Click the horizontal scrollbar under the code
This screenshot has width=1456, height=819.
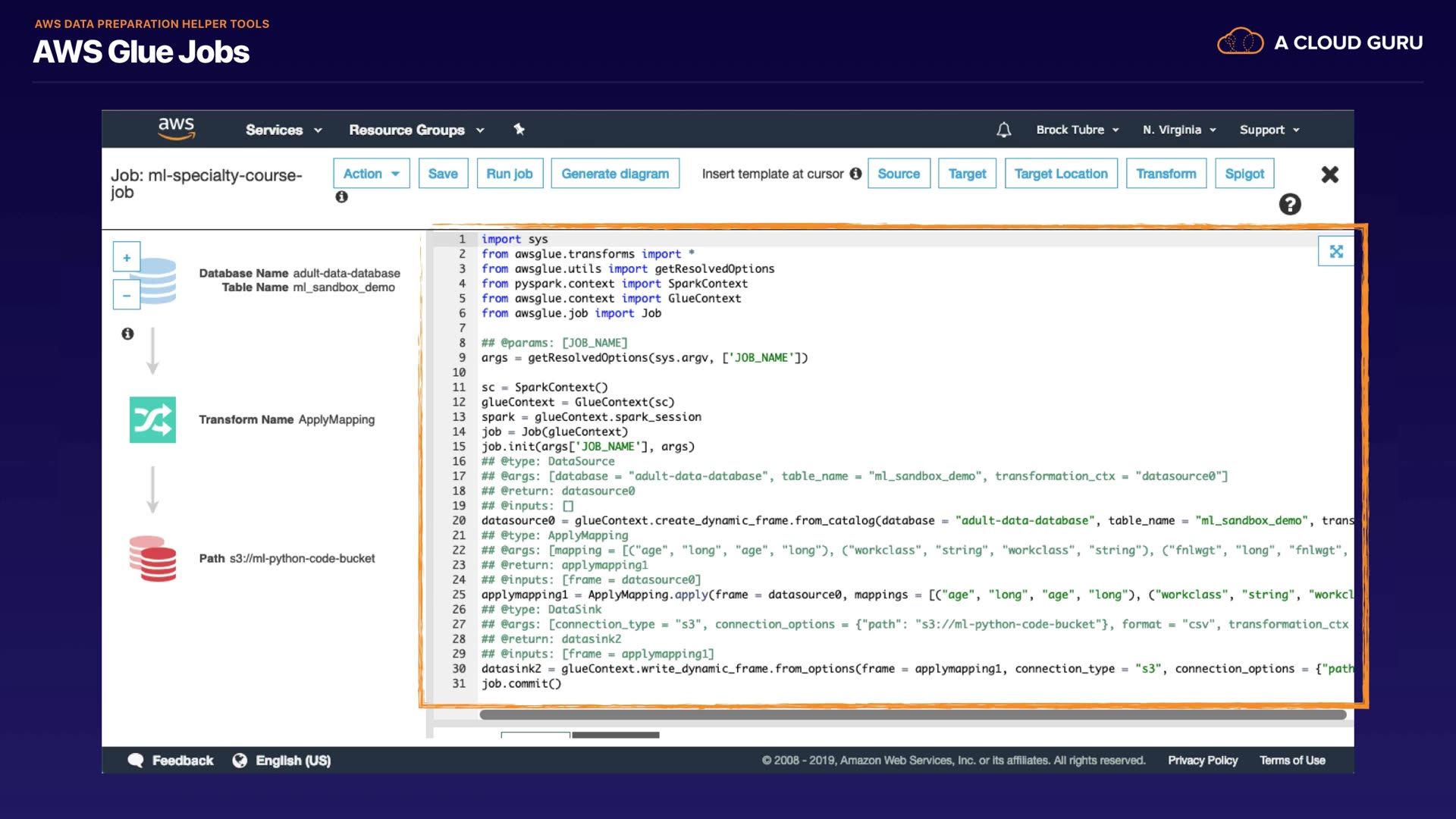[x=912, y=714]
